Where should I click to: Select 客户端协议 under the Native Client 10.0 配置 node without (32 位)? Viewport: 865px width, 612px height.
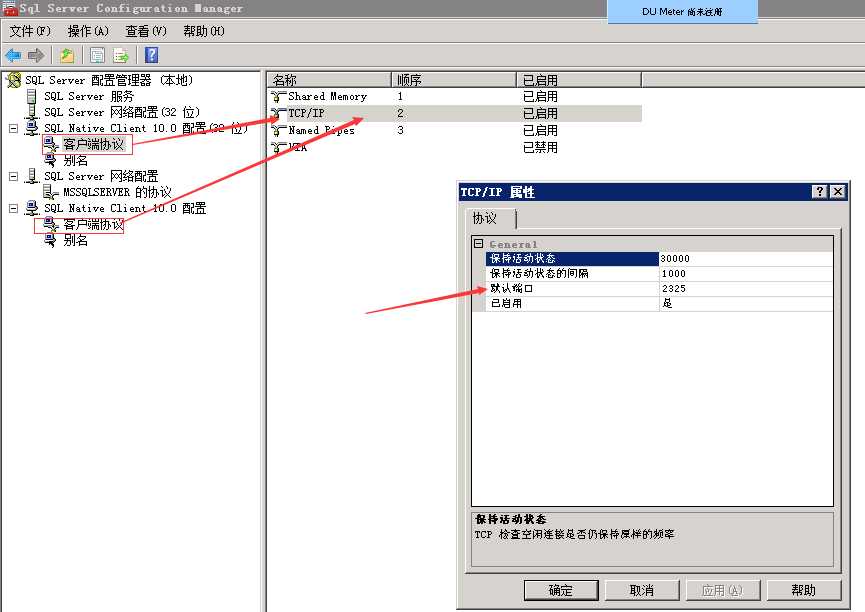tap(94, 225)
